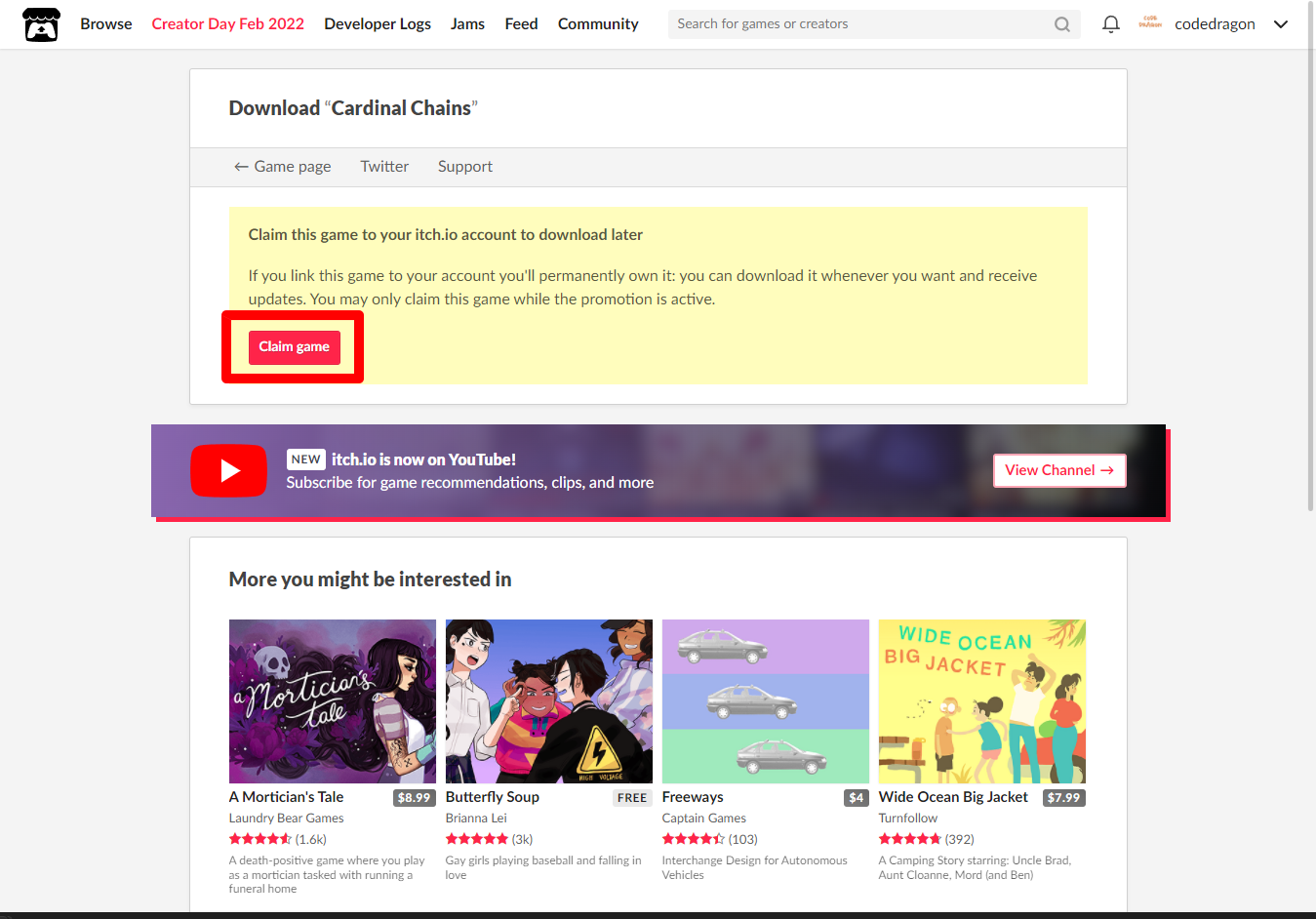
Task: Click 'More you might be interested in' heading
Action: [x=370, y=579]
